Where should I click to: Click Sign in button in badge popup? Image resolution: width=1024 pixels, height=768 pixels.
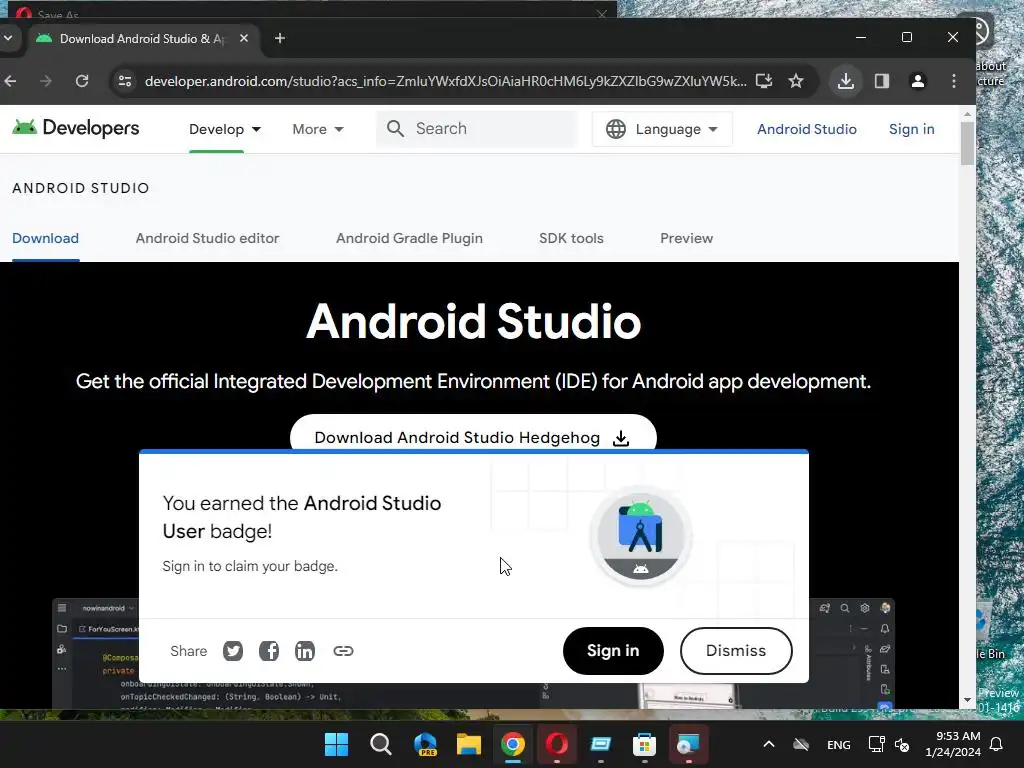point(613,651)
